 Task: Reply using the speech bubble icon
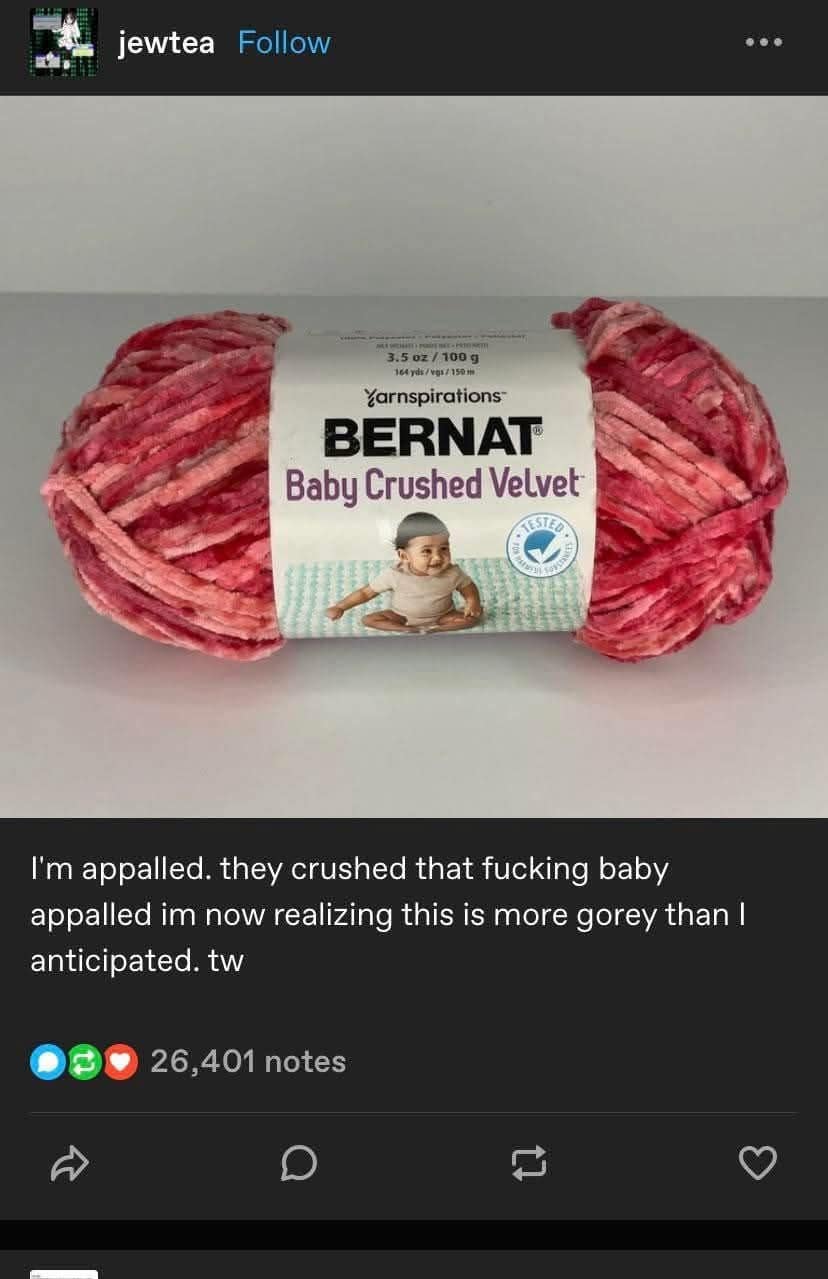click(299, 1163)
